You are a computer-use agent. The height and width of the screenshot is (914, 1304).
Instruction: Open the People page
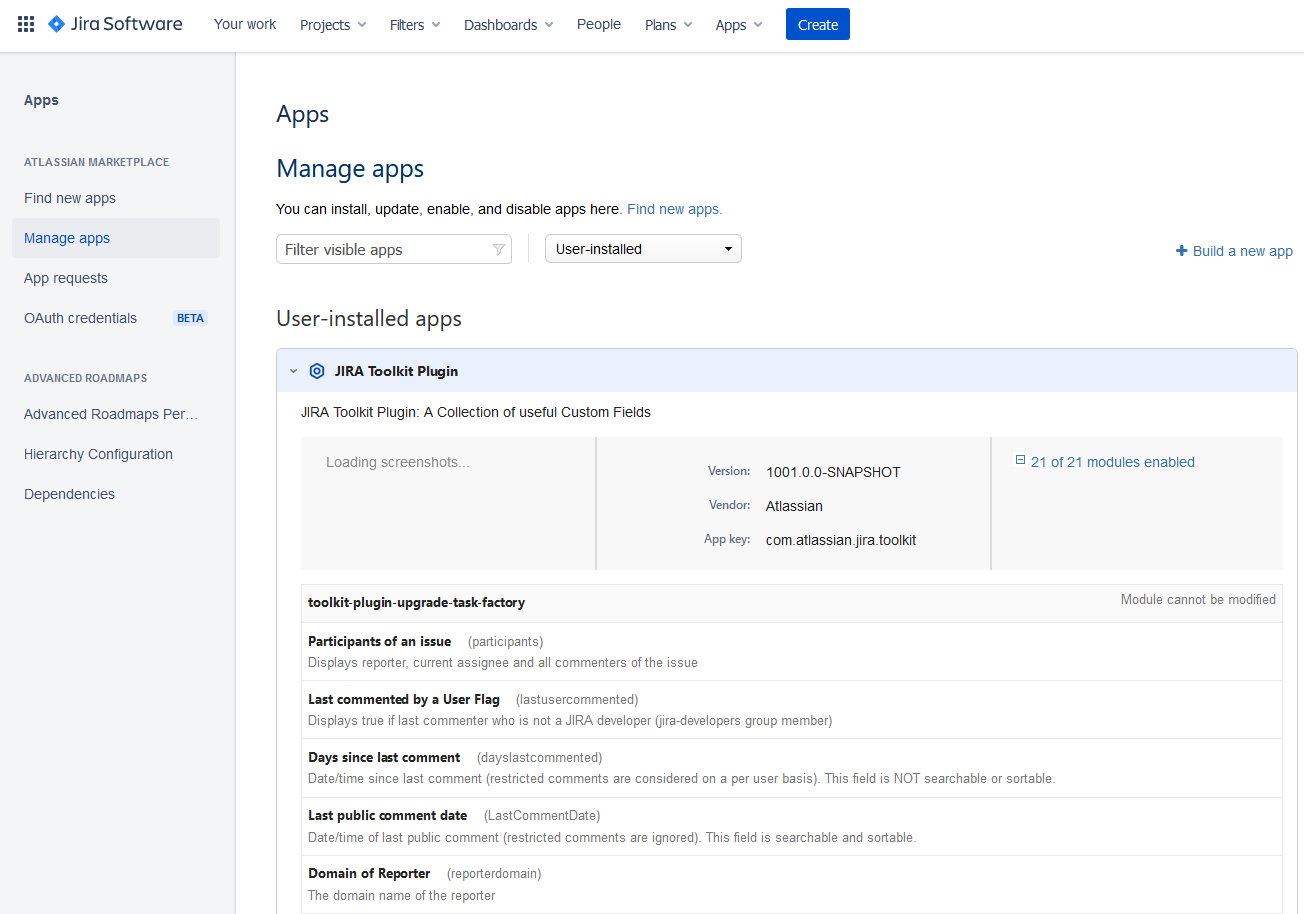click(x=599, y=24)
